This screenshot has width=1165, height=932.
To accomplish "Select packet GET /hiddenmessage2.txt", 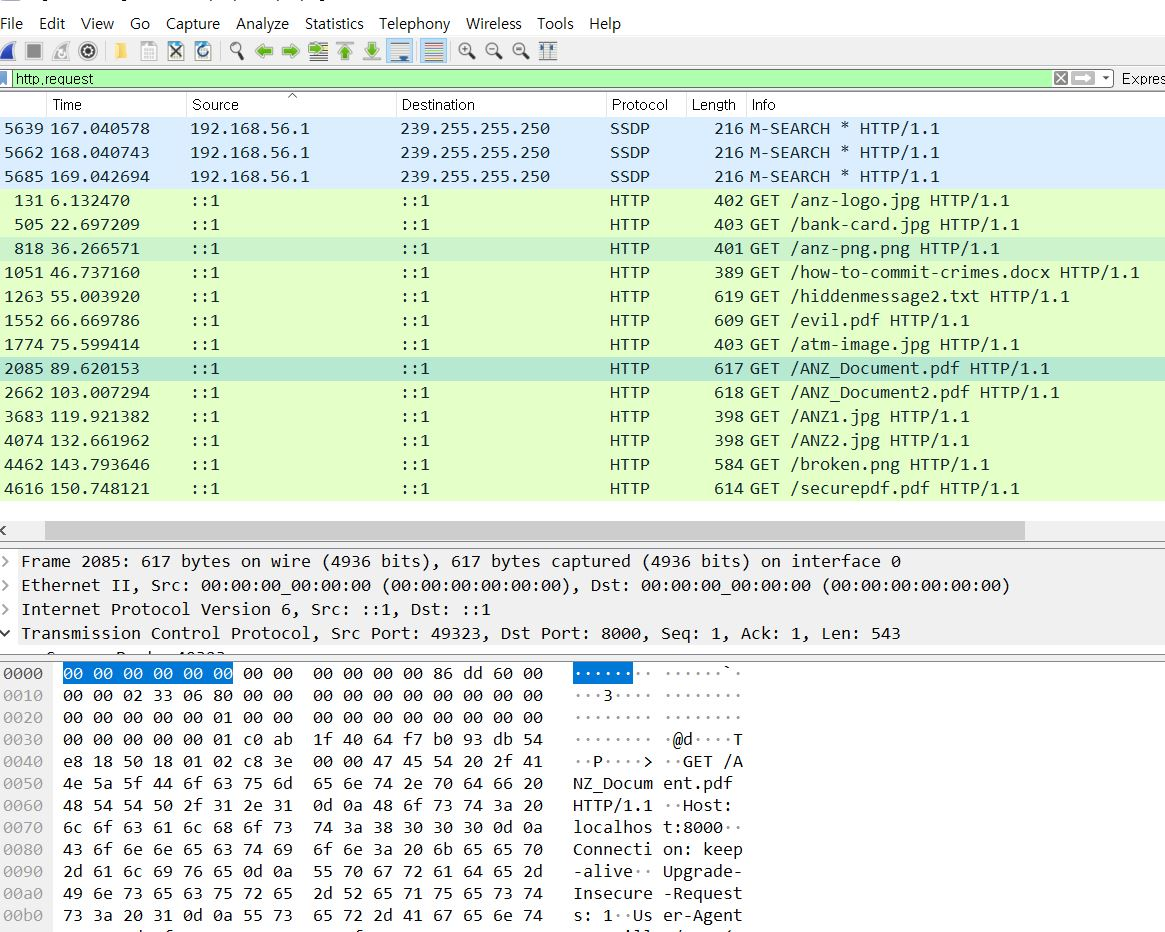I will click(582, 297).
